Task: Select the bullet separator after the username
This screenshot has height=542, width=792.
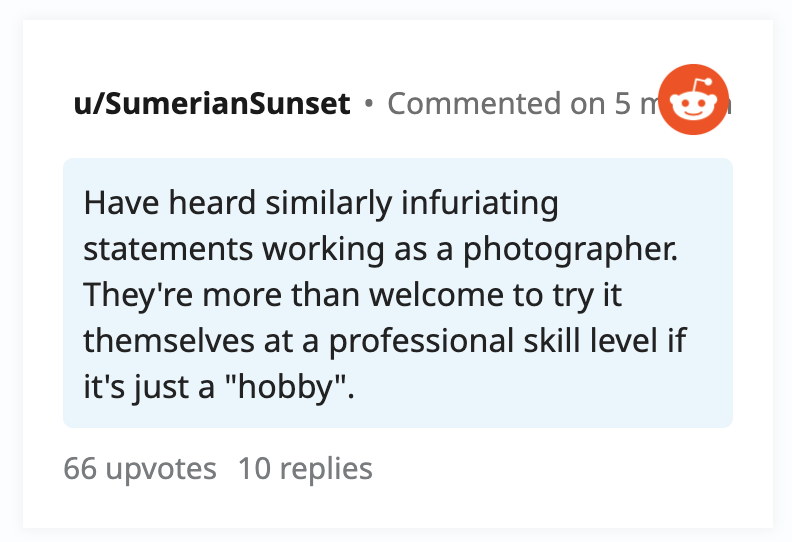Action: [369, 104]
